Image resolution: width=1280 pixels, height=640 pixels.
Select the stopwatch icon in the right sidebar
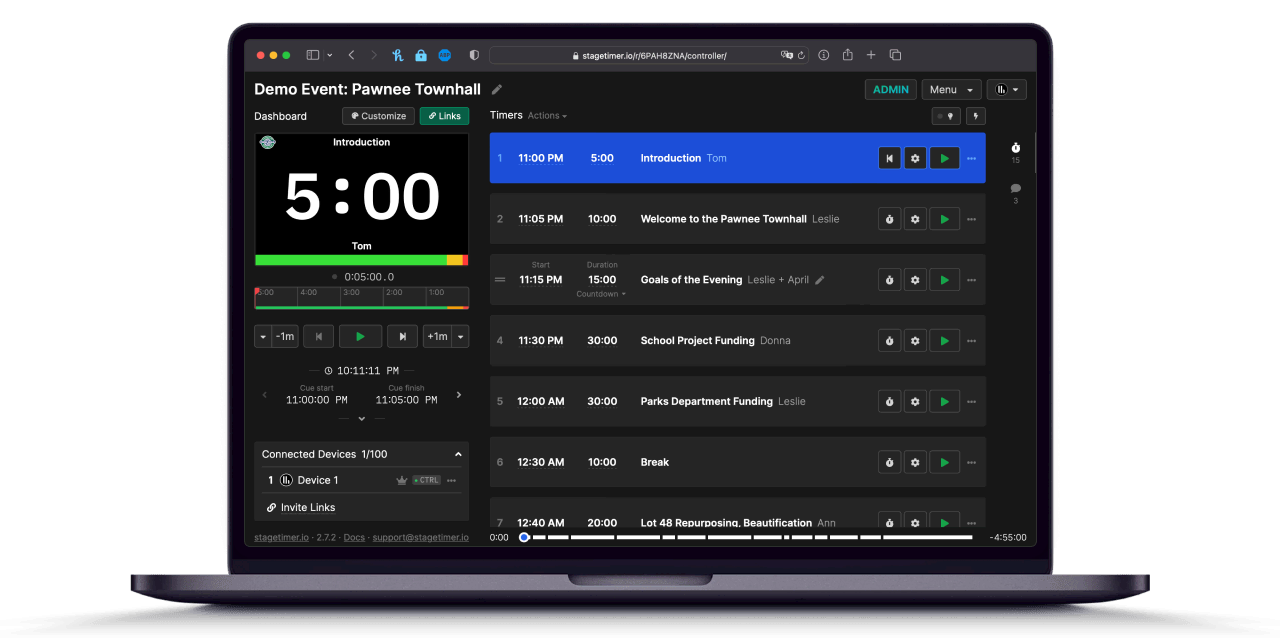(1015, 148)
